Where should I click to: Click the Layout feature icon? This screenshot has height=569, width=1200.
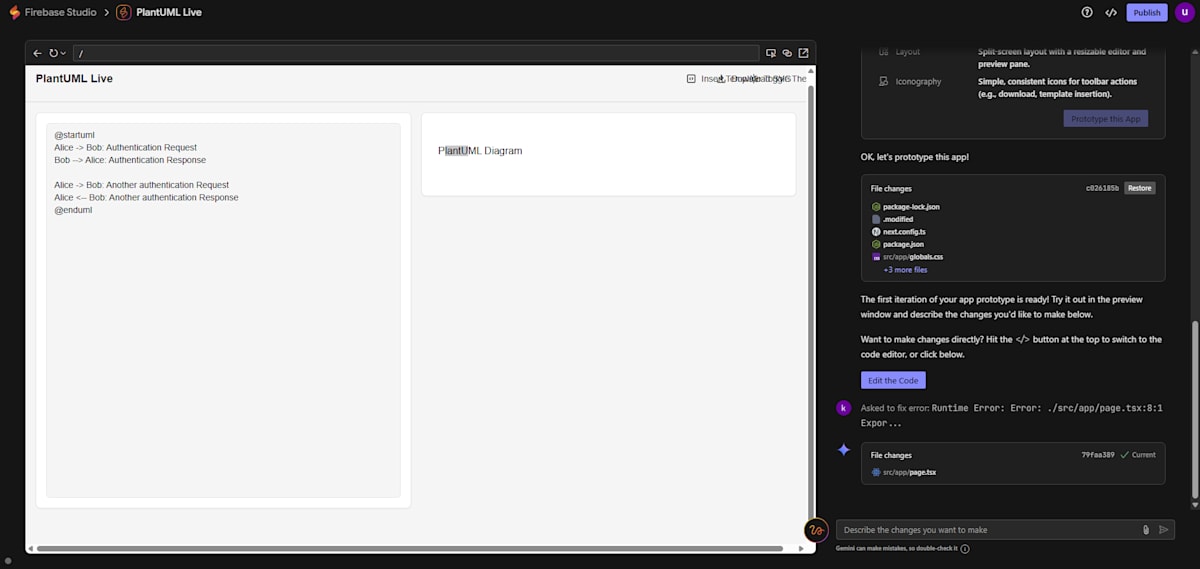click(x=883, y=52)
